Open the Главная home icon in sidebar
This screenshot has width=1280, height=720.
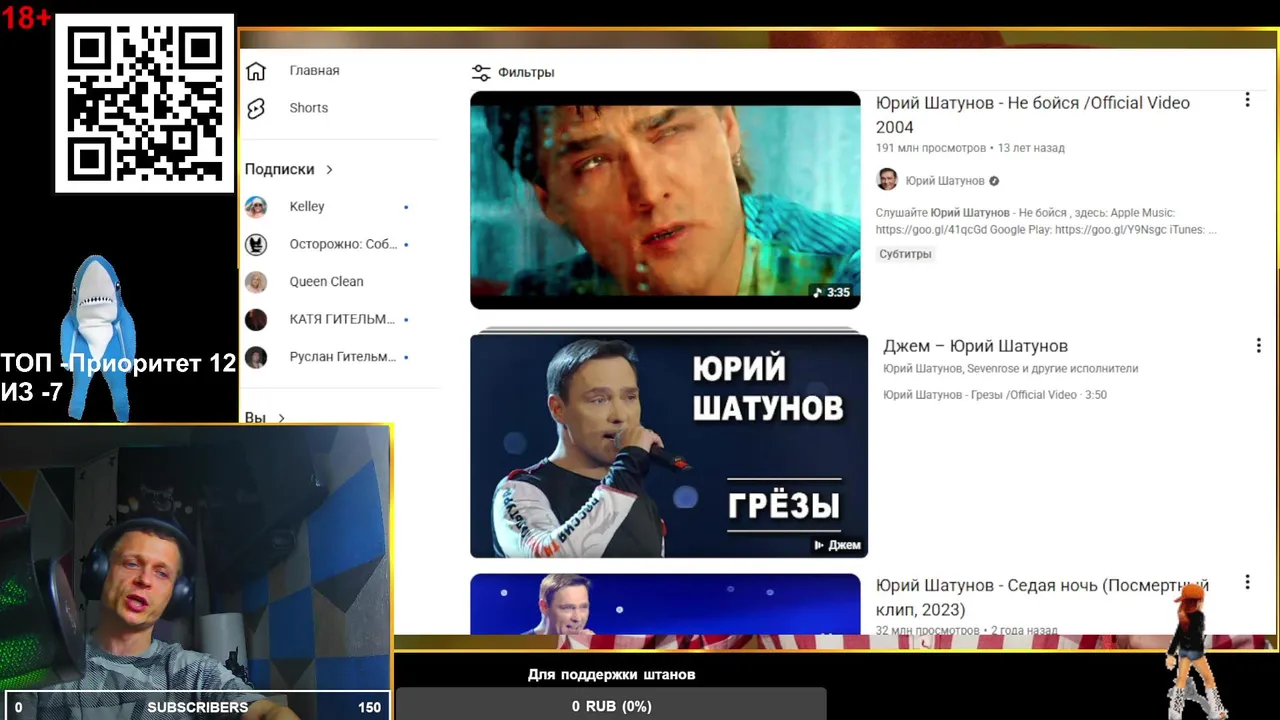coord(256,71)
